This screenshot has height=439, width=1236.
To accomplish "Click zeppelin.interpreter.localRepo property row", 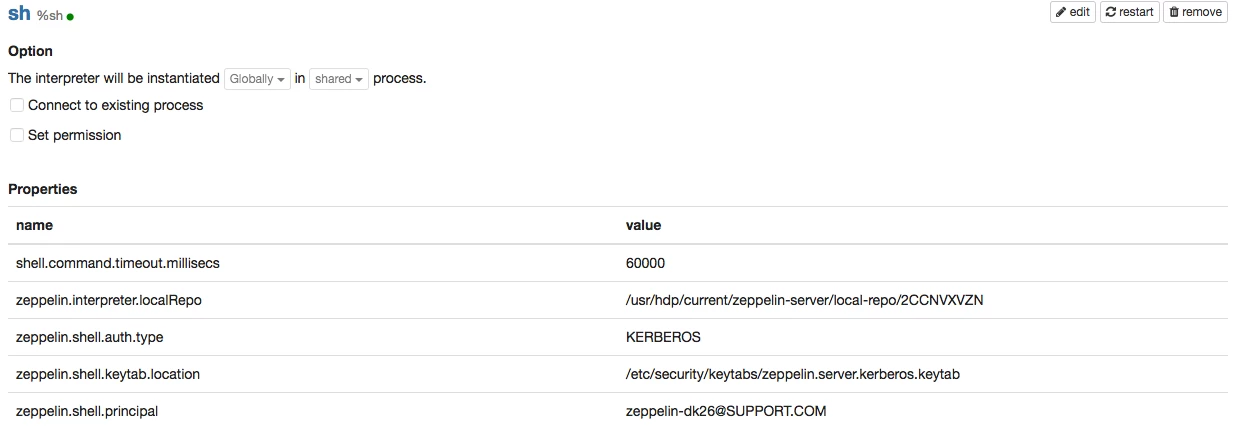I will (618, 300).
